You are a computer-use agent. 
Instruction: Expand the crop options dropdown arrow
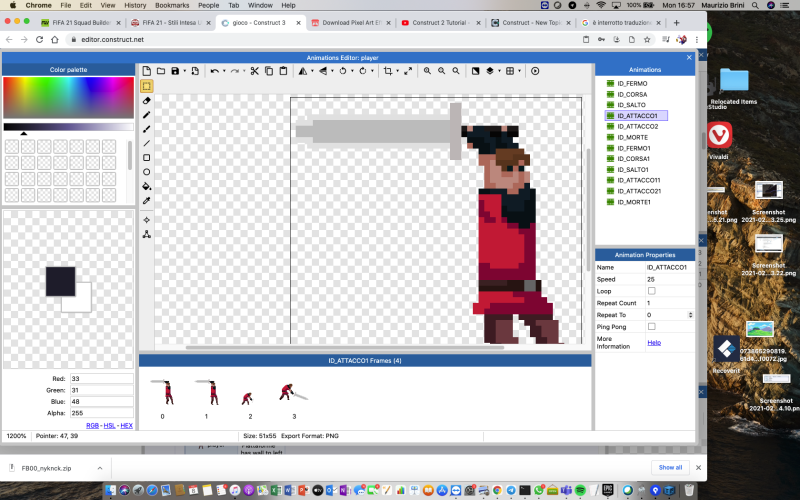point(397,71)
